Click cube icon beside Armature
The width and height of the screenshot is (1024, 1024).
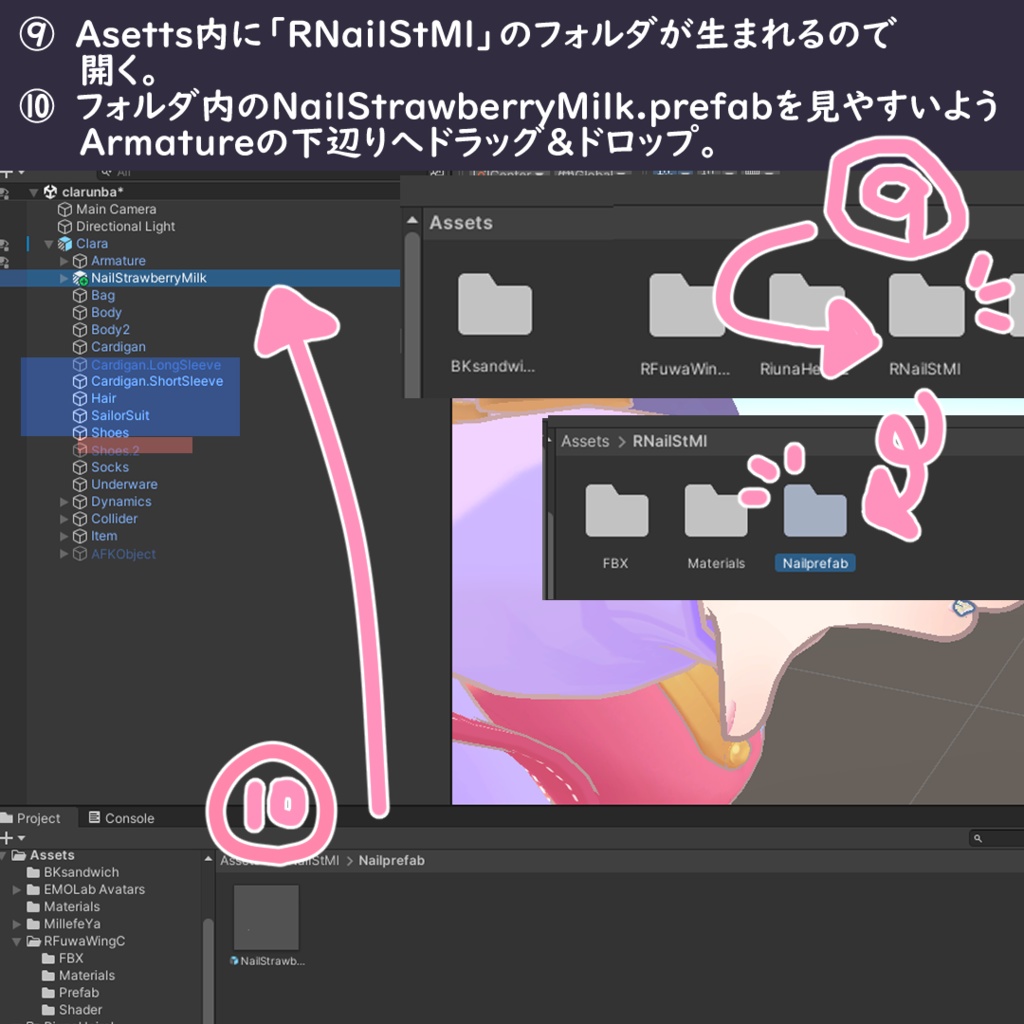[x=80, y=261]
